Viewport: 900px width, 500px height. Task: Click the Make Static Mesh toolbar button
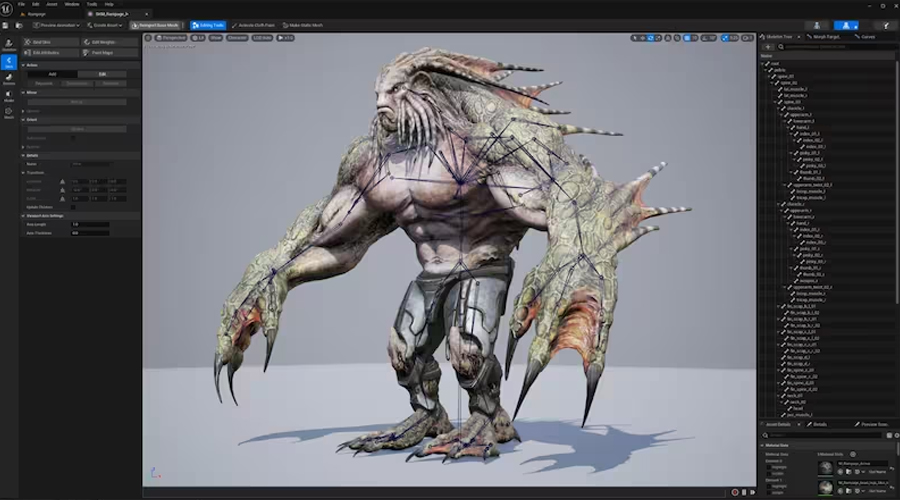click(x=302, y=25)
